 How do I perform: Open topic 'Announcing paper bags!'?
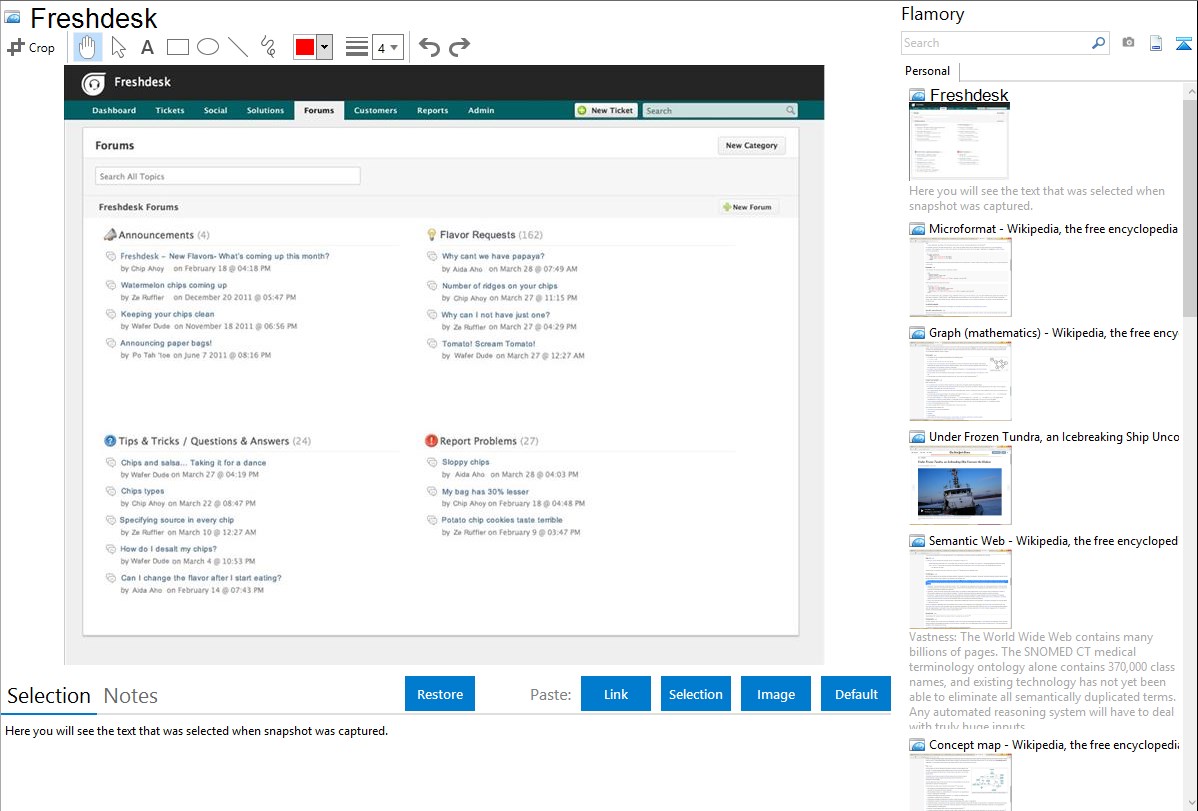click(x=166, y=343)
